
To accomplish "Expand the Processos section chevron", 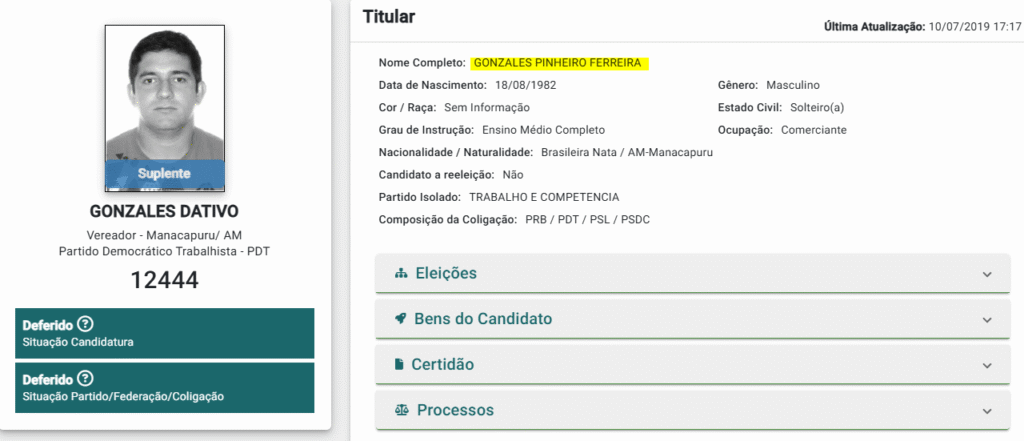I will click(x=987, y=411).
